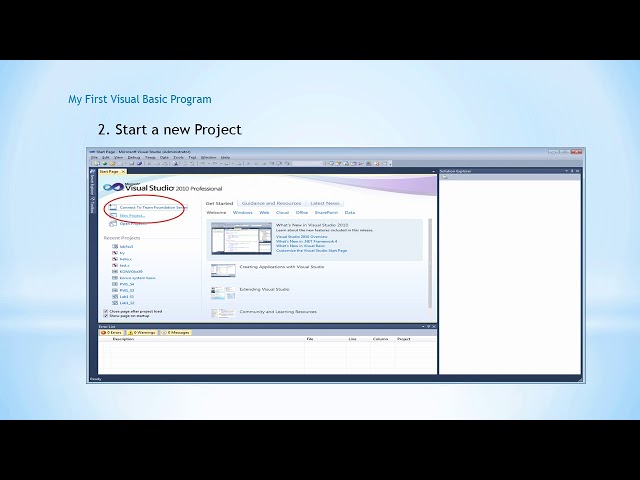Open the Debug menu
This screenshot has height=480, width=640.
coord(134,157)
